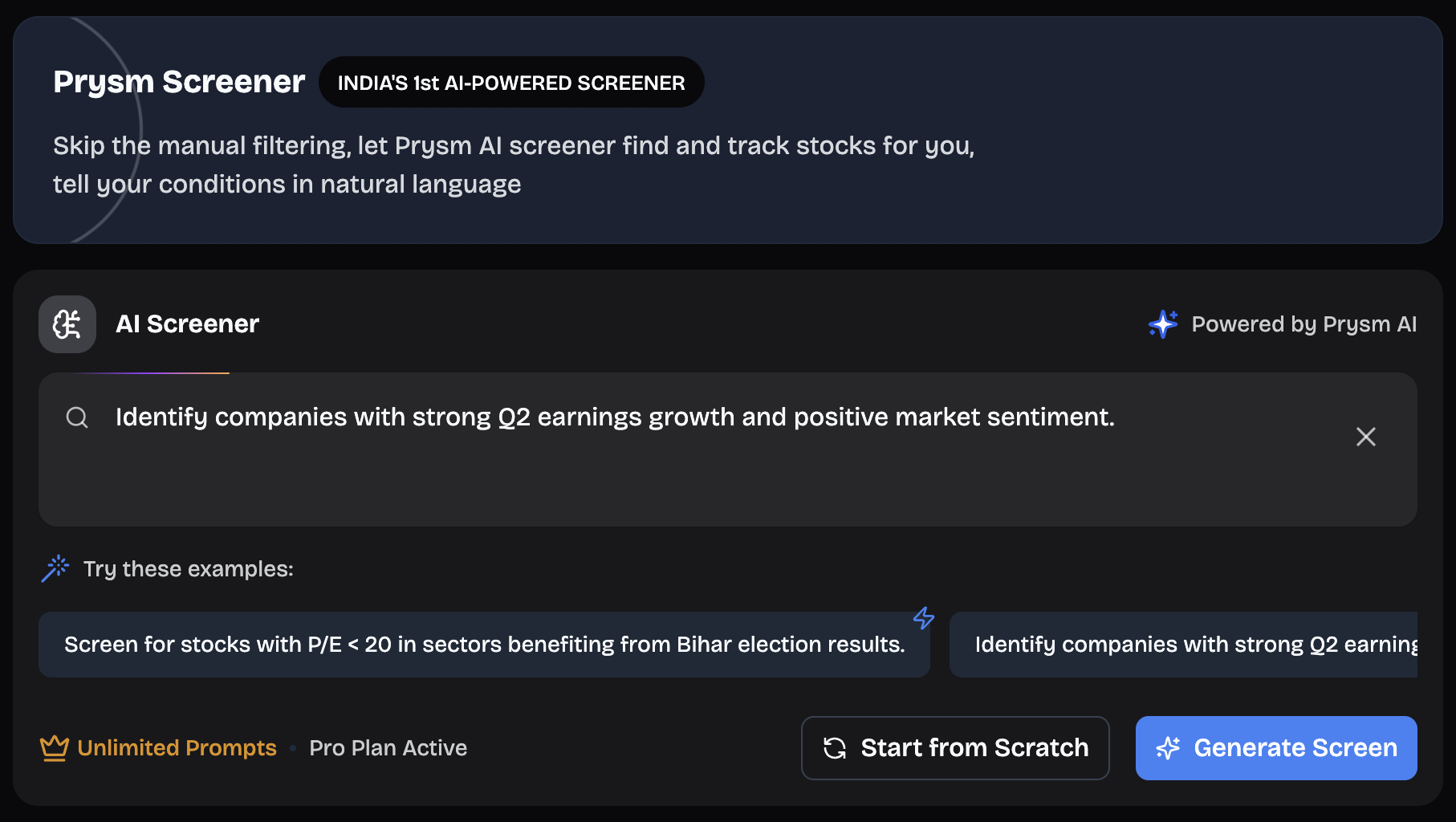Click the sparkle icon in Generate Screen
1456x822 pixels.
[1168, 748]
